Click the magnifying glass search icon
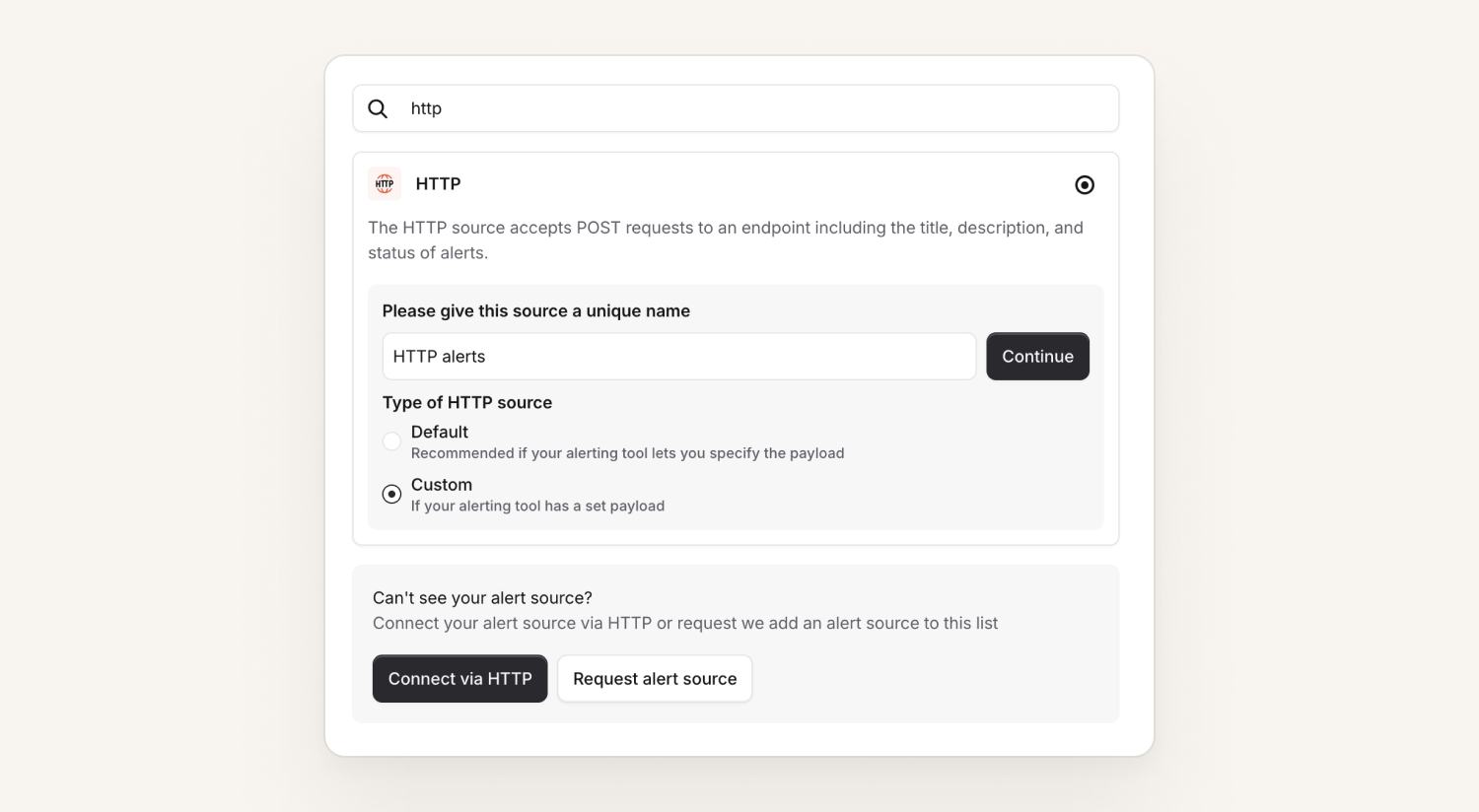 tap(378, 108)
